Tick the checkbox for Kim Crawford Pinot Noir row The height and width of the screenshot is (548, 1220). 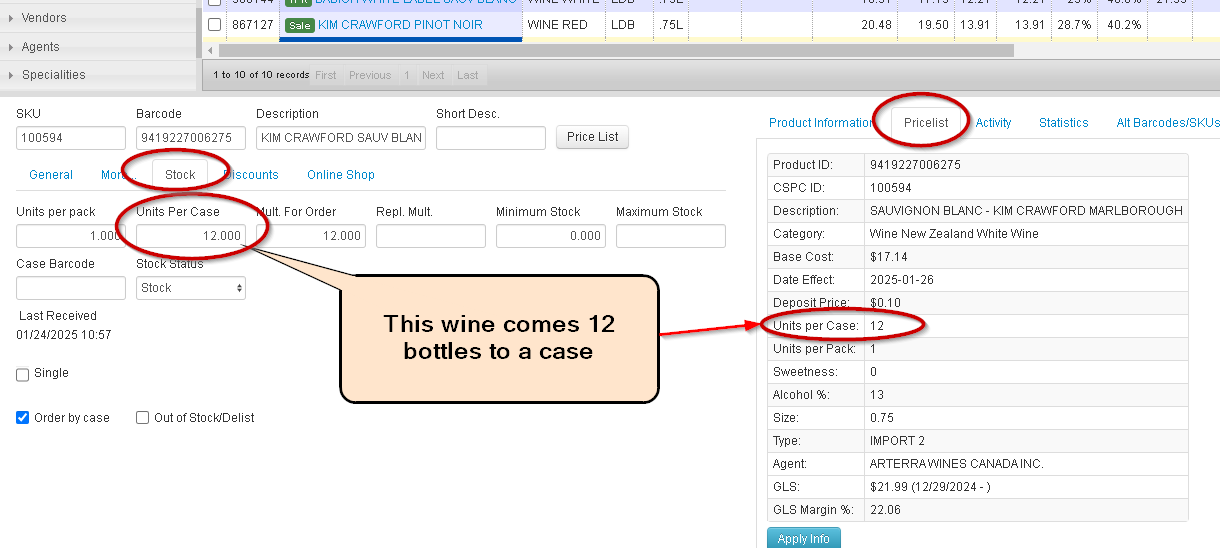pyautogui.click(x=214, y=24)
